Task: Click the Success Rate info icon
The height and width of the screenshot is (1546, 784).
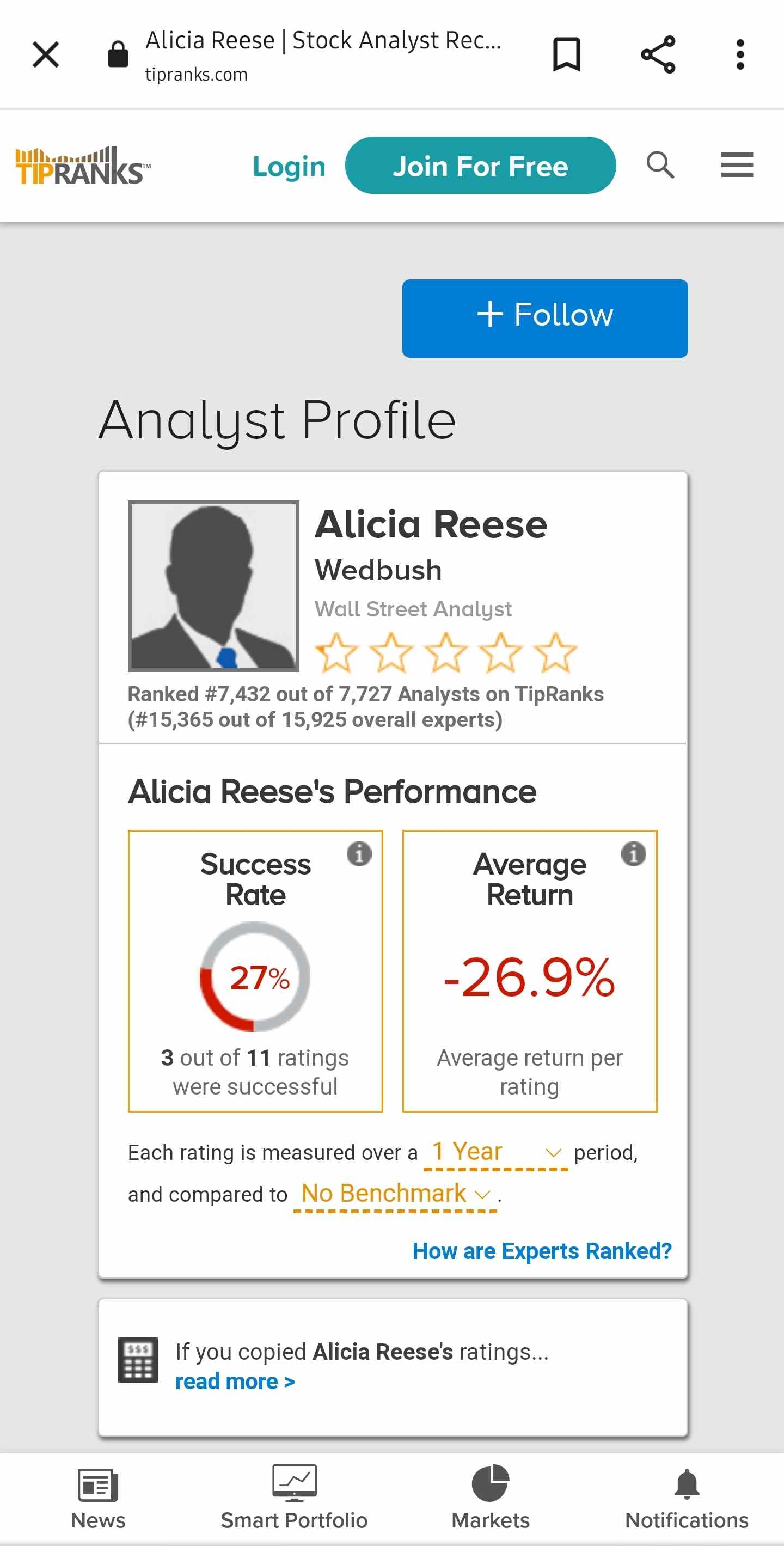Action: (x=359, y=853)
